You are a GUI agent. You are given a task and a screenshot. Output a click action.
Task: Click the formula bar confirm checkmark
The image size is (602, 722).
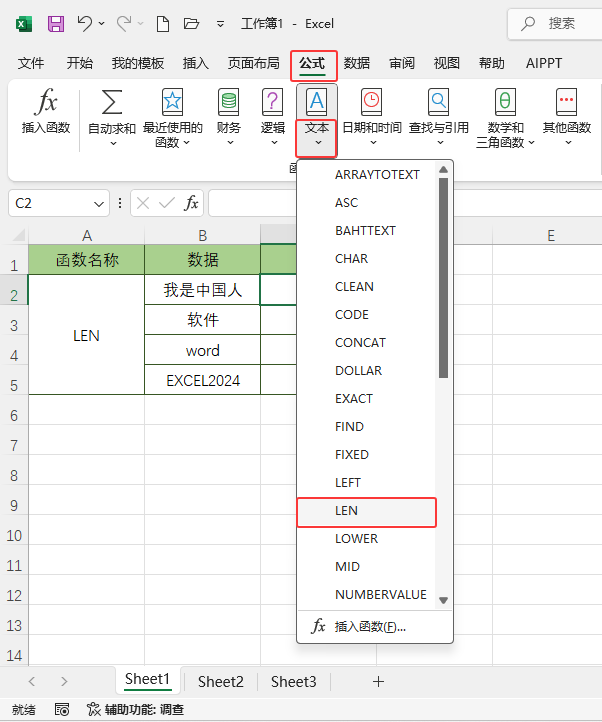point(167,203)
